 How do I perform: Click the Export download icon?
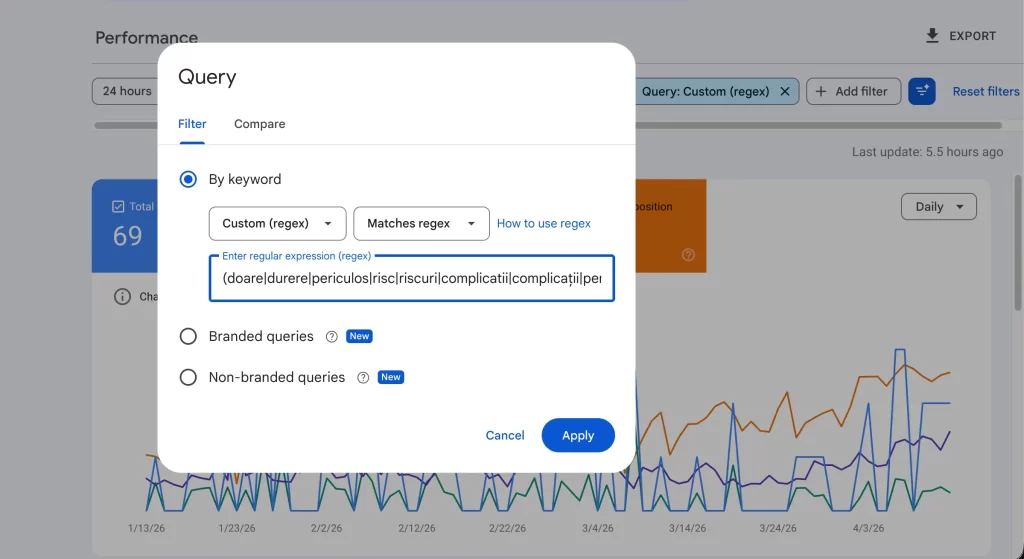932,36
